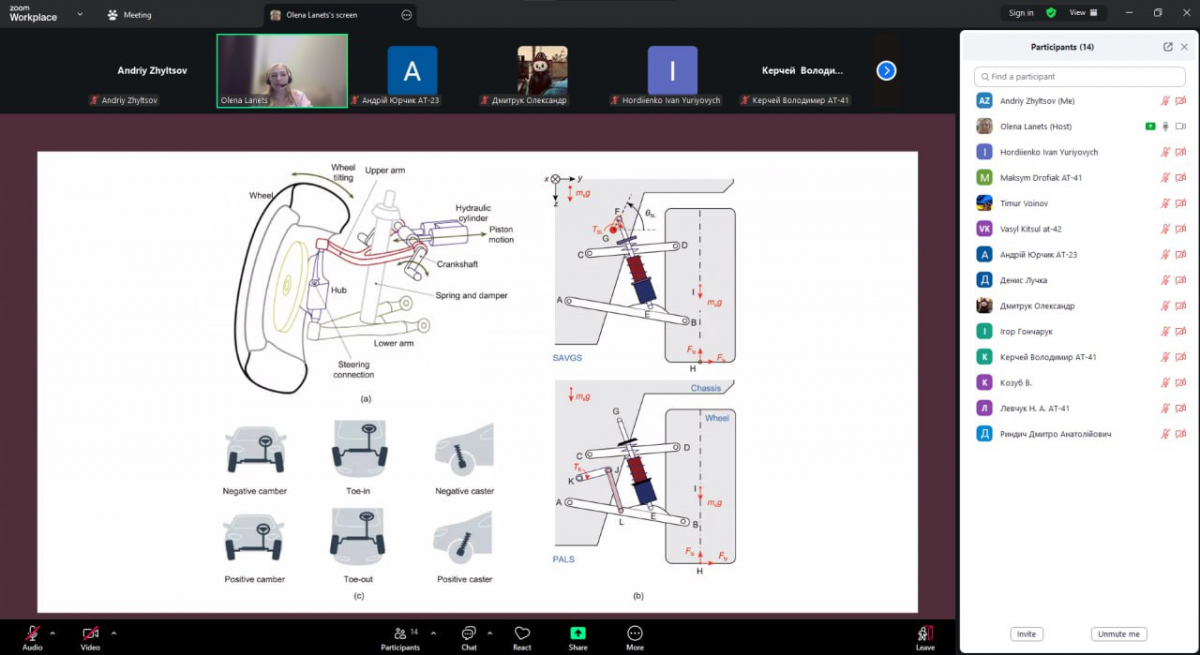Show next participants with the blue arrow

886,71
